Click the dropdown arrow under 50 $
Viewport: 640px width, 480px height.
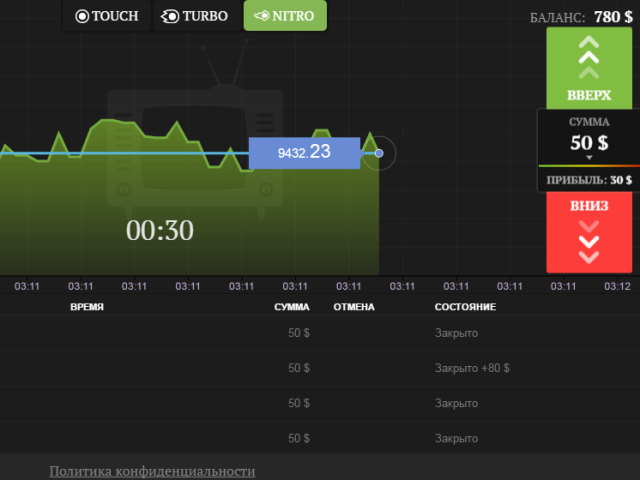click(589, 158)
